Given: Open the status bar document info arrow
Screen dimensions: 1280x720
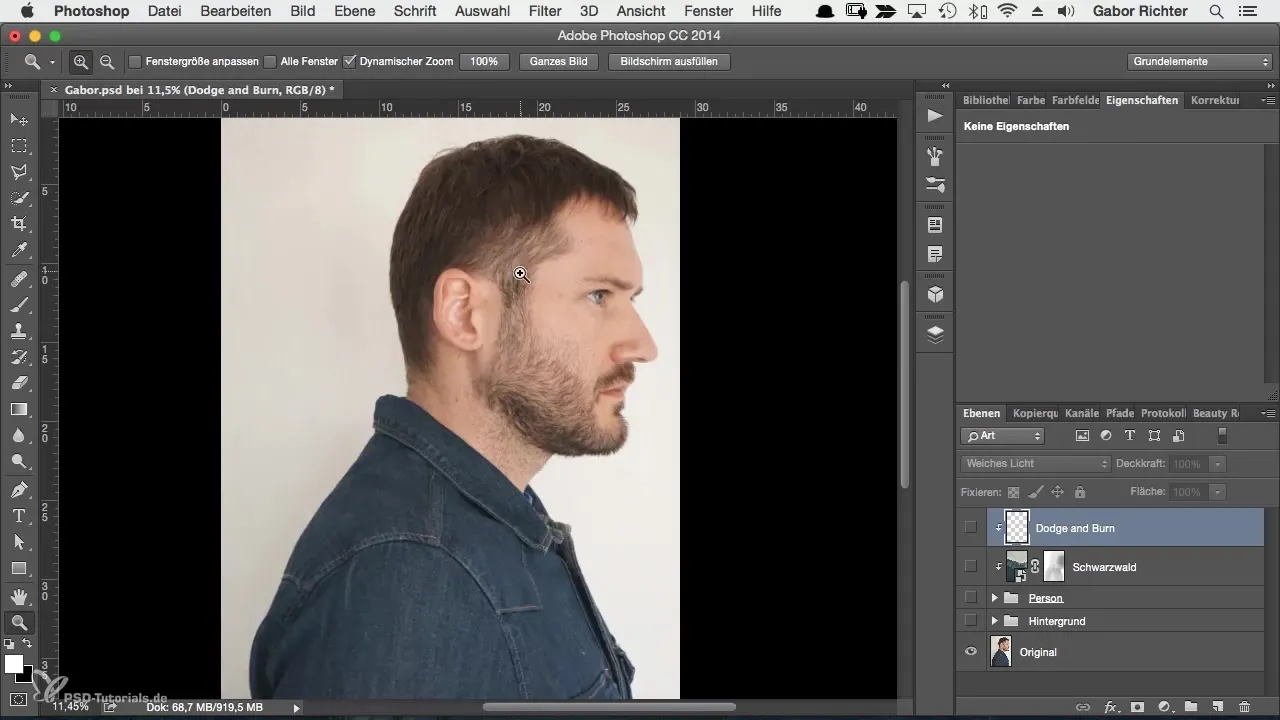Looking at the screenshot, I should pyautogui.click(x=296, y=707).
